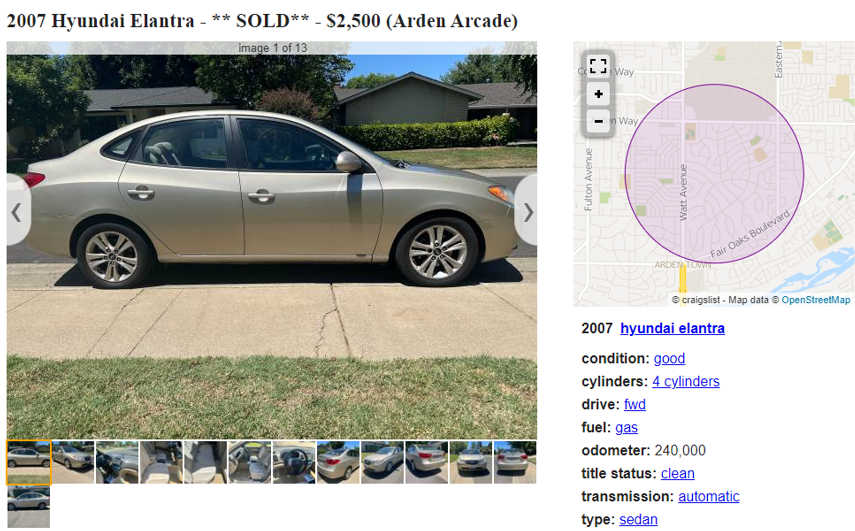Go to the next car image

pyautogui.click(x=527, y=212)
